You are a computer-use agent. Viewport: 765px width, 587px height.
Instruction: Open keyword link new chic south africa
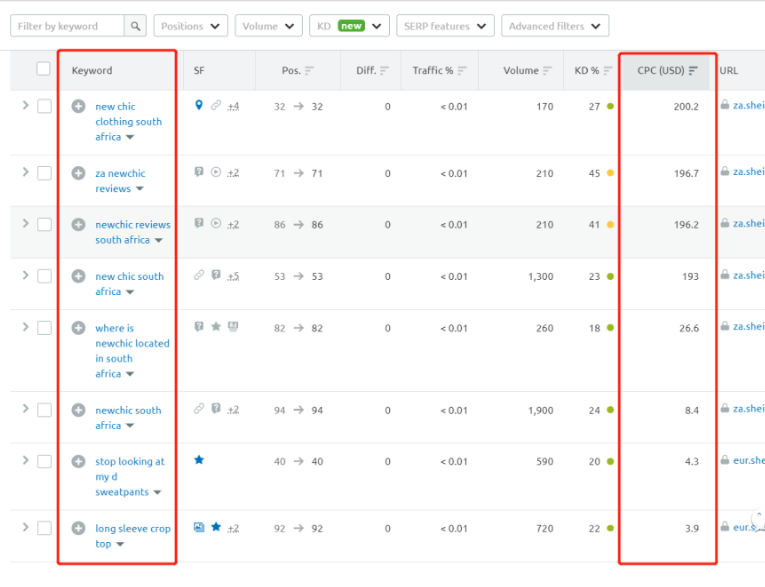(129, 283)
